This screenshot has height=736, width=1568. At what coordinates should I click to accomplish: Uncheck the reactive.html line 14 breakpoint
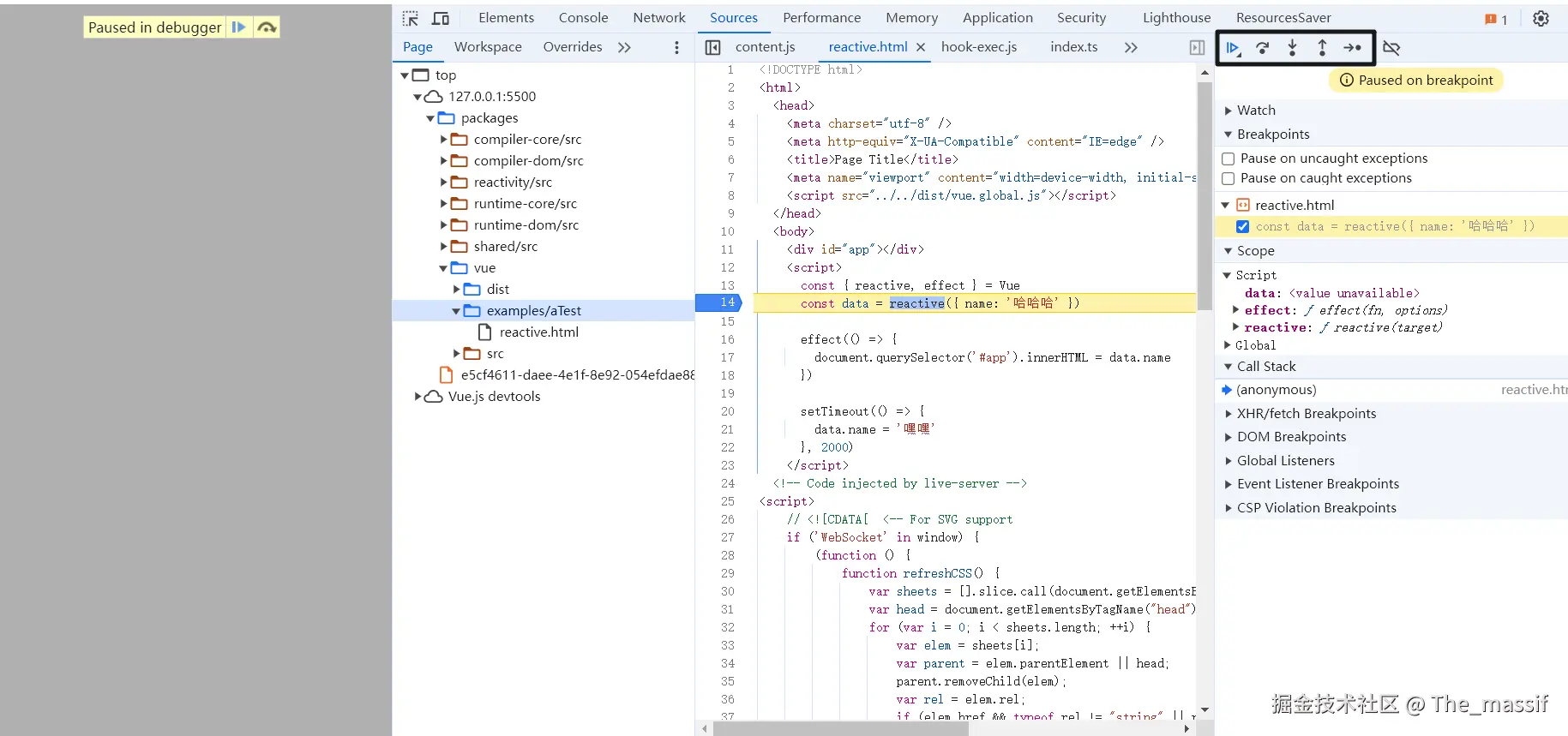1242,226
